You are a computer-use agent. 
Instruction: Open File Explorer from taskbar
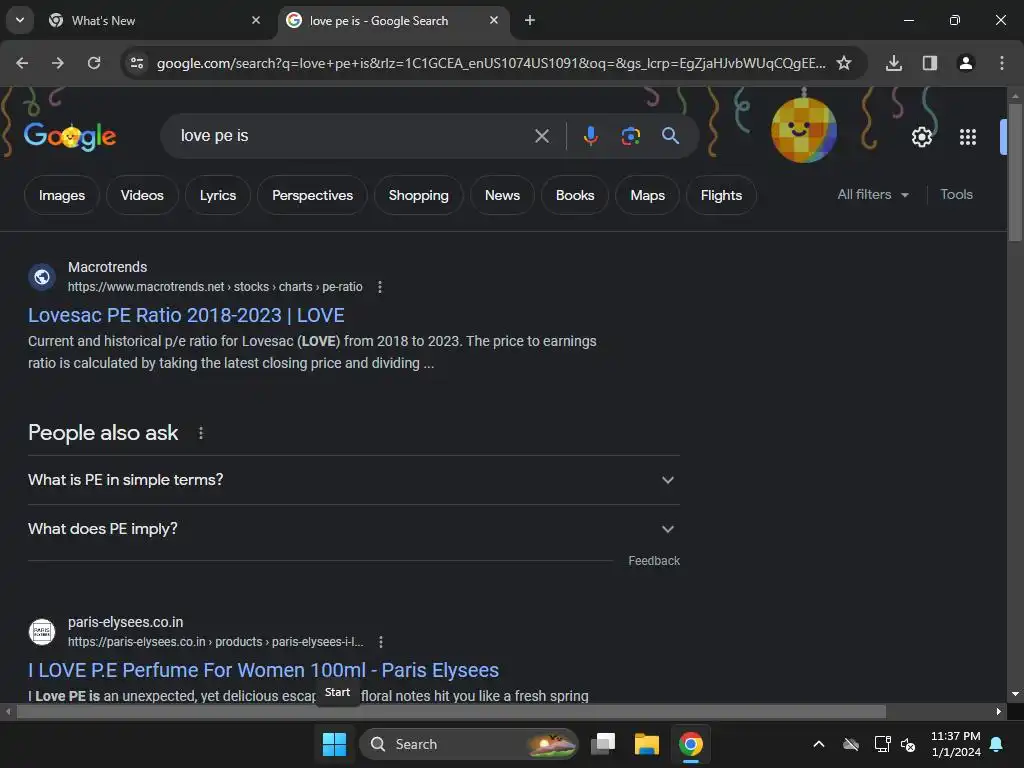[647, 744]
